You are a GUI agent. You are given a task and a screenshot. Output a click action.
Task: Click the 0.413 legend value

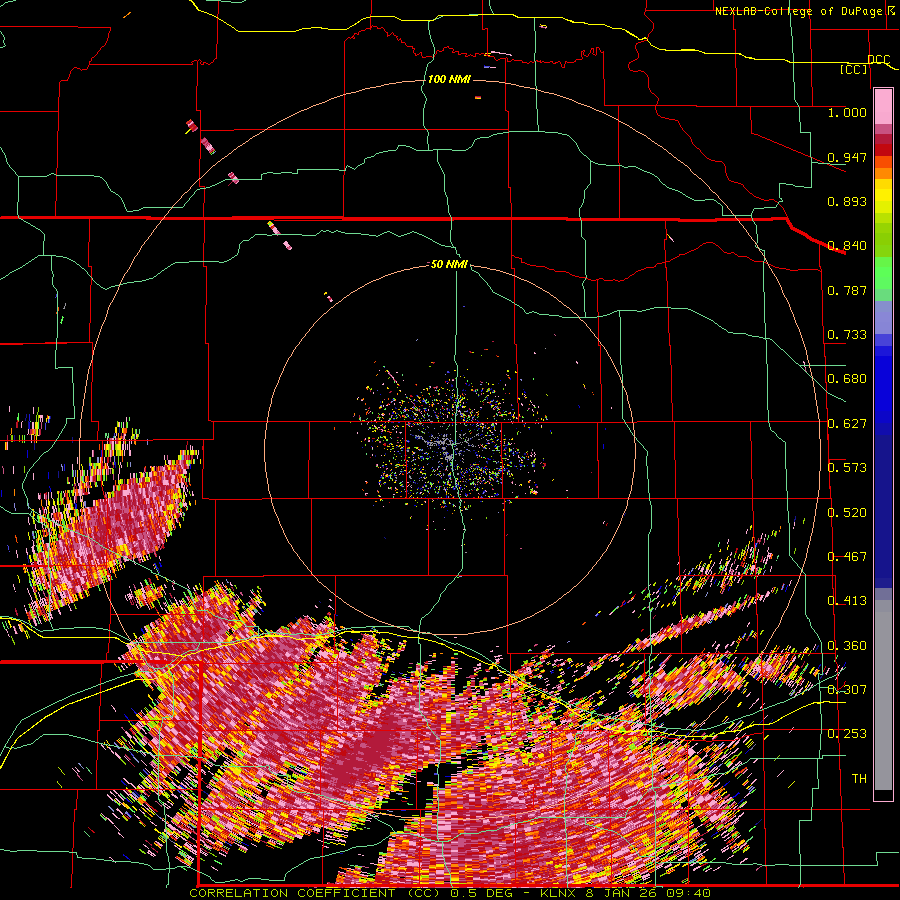click(847, 601)
